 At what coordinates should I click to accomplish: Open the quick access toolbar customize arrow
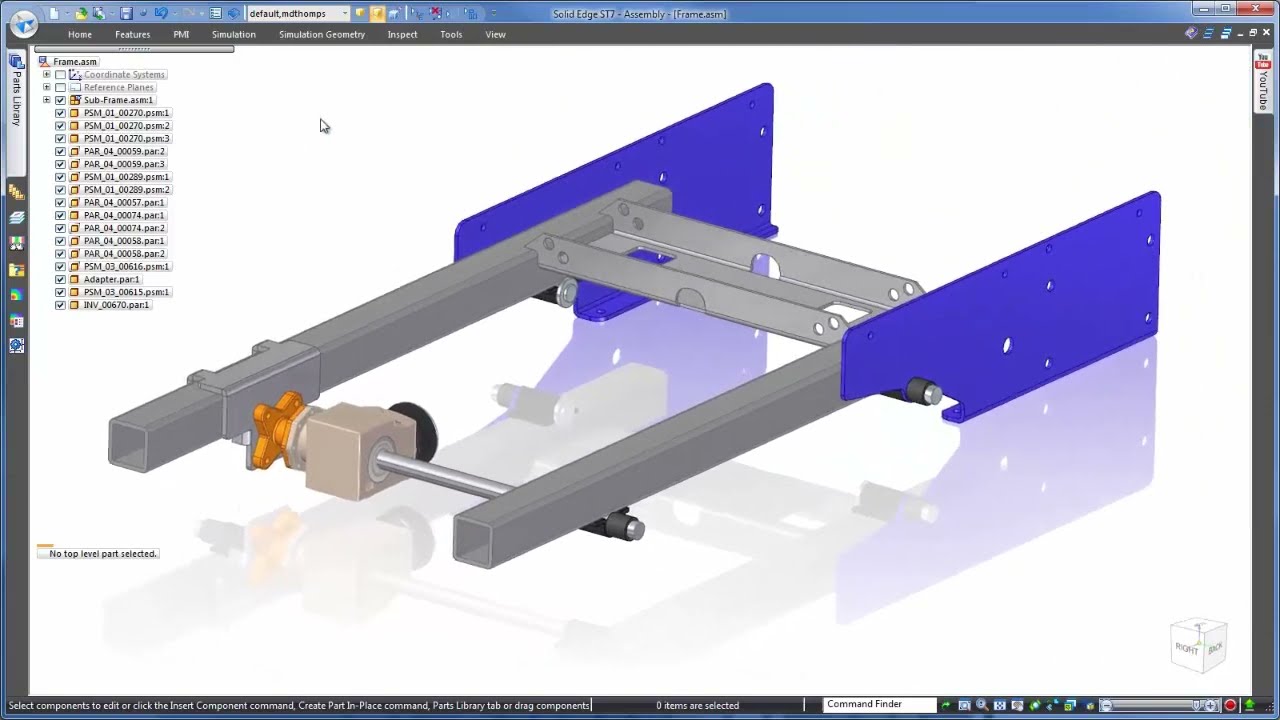(x=493, y=14)
